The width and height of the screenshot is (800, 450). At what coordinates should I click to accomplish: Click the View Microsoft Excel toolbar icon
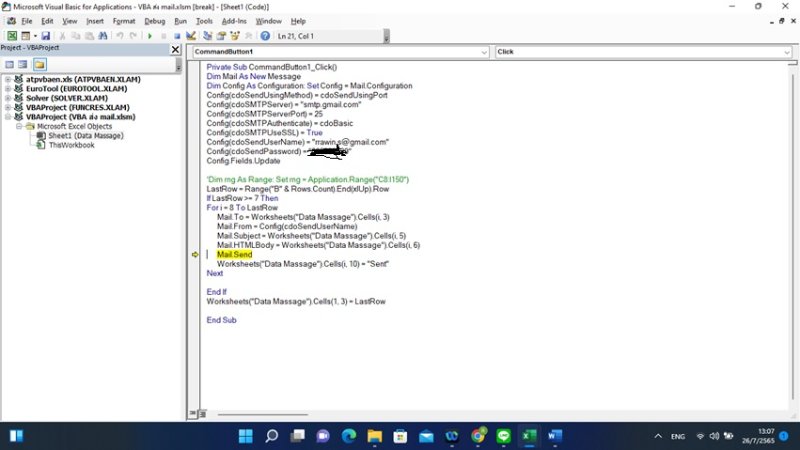pyautogui.click(x=12, y=36)
